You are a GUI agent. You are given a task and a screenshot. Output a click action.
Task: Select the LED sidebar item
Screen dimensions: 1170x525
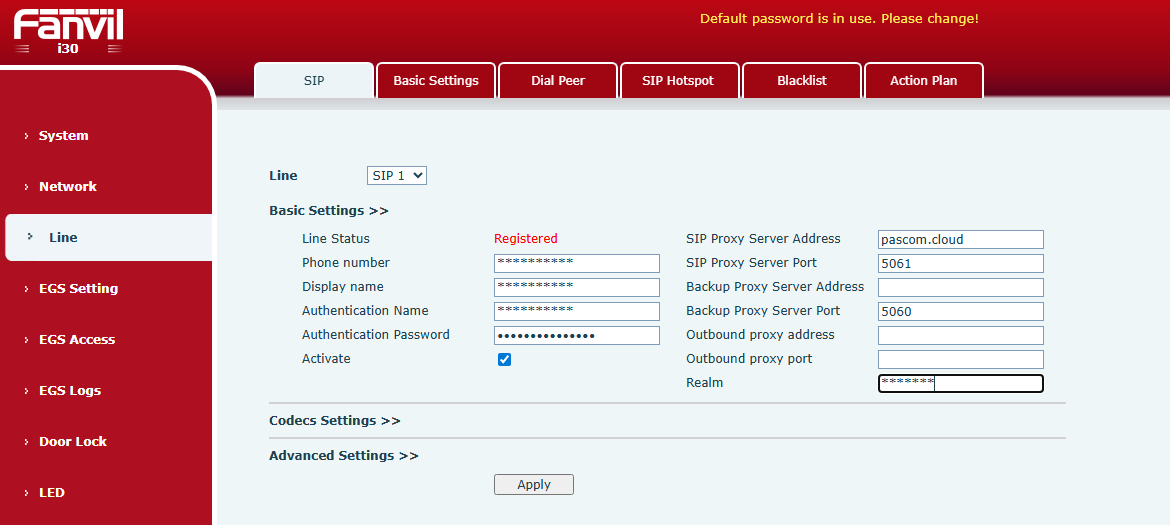coord(52,493)
